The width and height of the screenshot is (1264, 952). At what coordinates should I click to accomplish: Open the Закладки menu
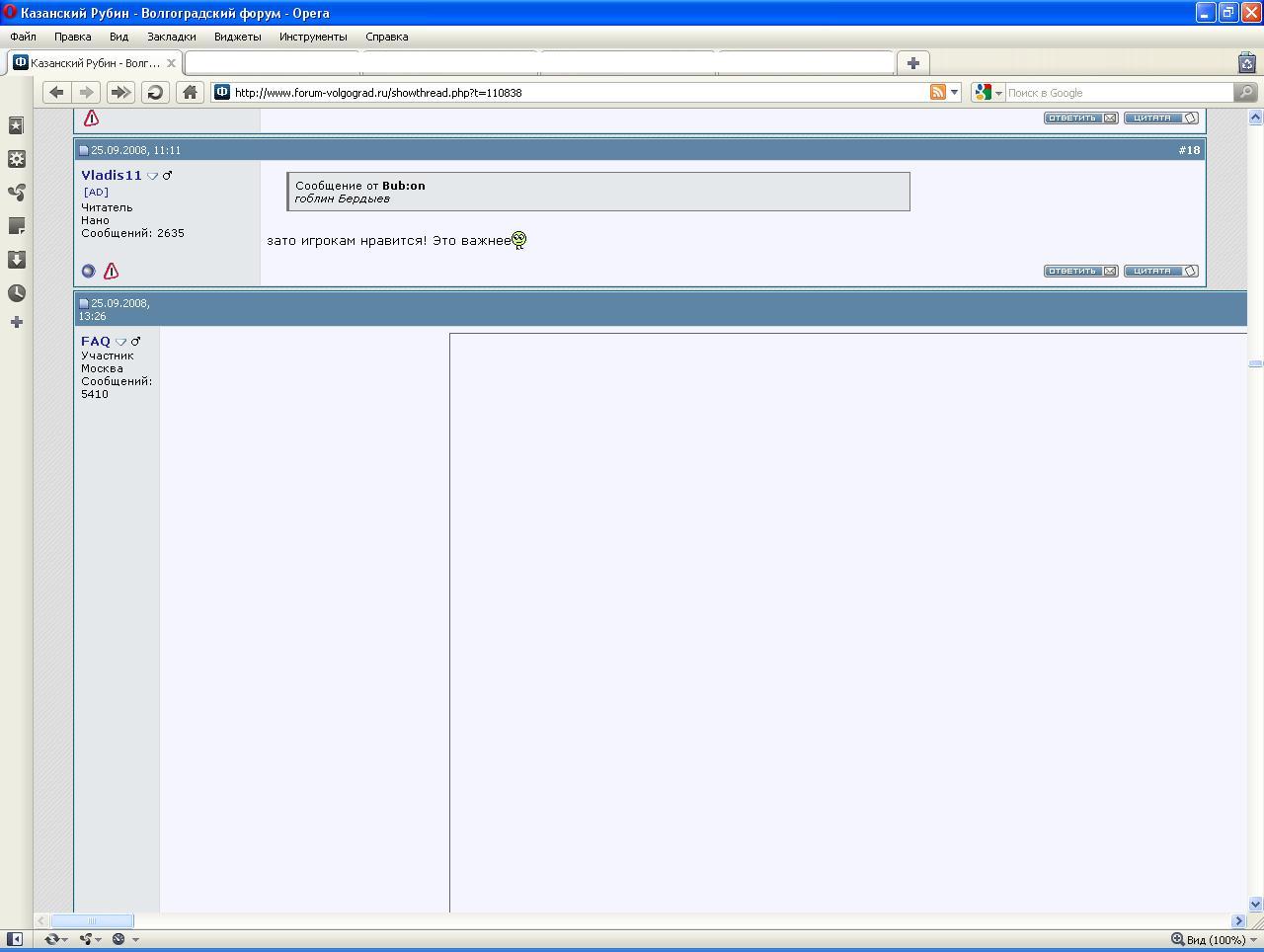coord(171,37)
